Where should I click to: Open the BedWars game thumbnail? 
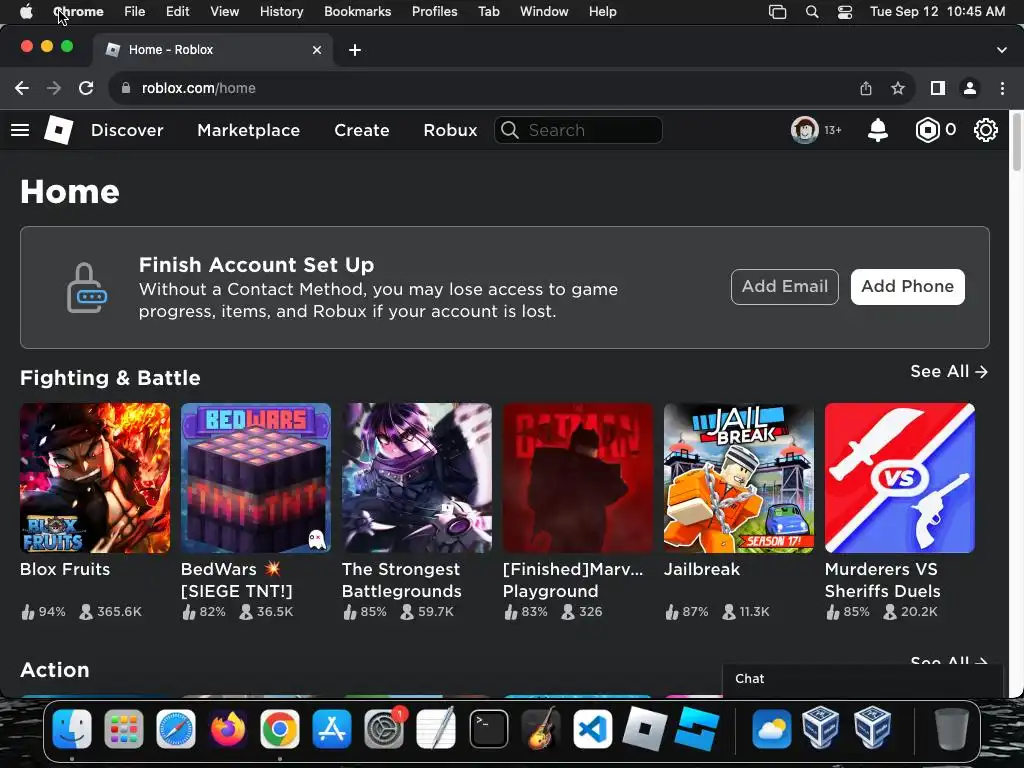tap(256, 478)
